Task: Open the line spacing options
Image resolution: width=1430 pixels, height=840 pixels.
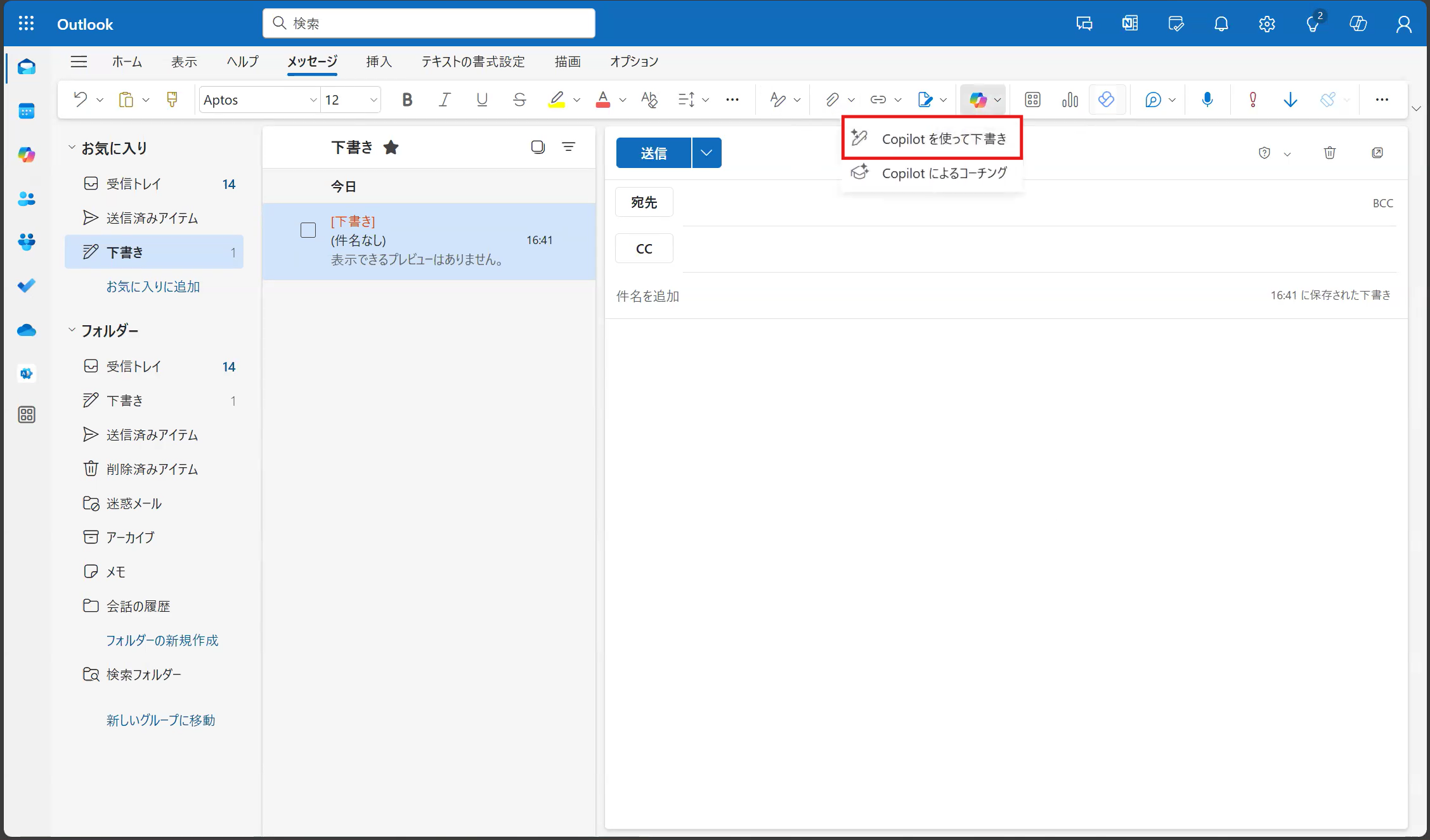Action: click(x=686, y=100)
